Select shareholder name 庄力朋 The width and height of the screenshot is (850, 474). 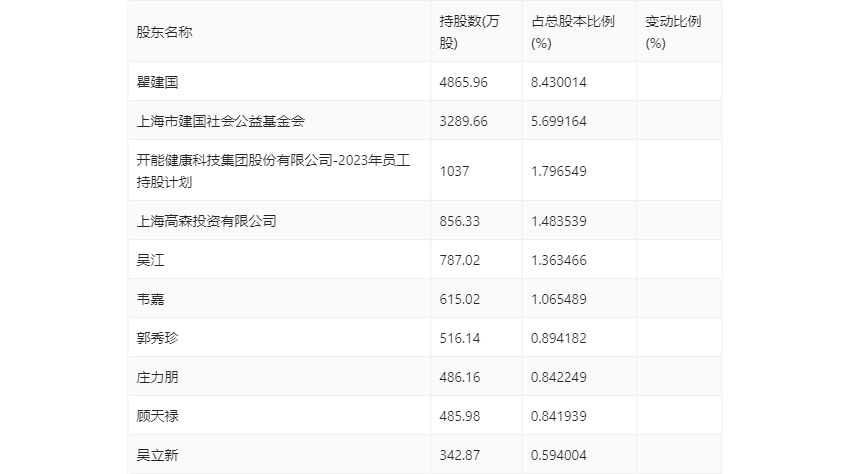[157, 377]
